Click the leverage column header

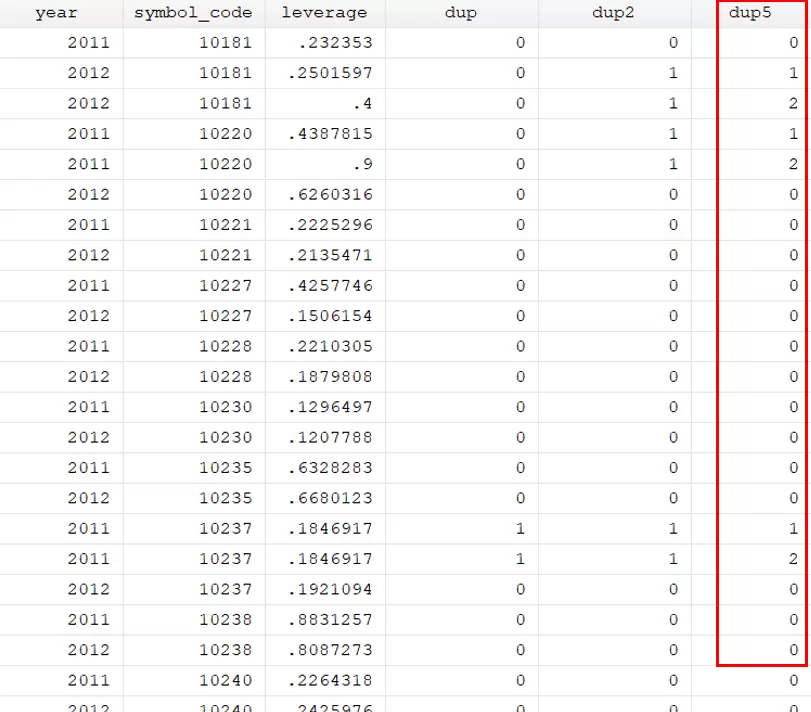click(x=325, y=14)
